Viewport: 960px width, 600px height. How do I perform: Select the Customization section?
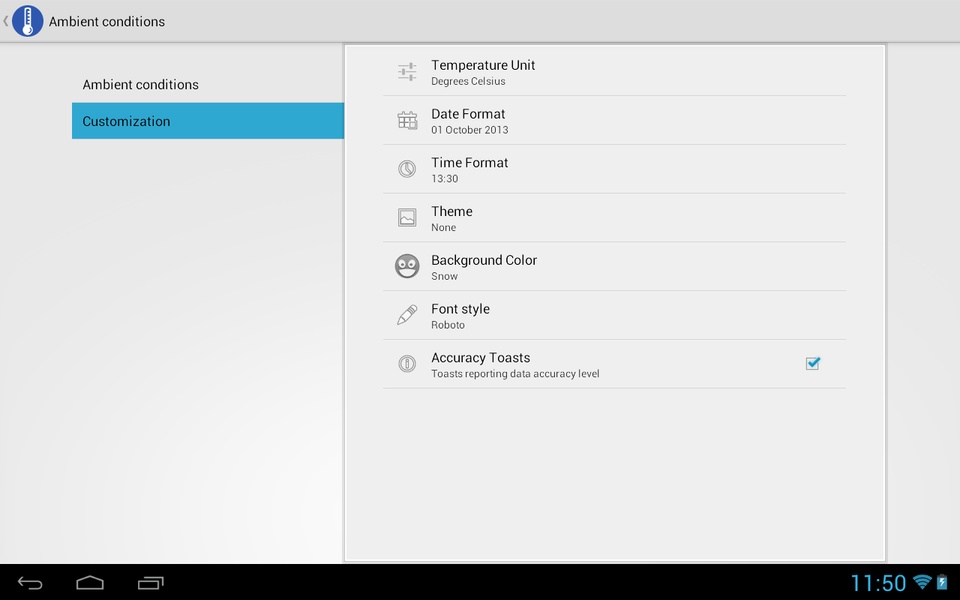tap(208, 121)
